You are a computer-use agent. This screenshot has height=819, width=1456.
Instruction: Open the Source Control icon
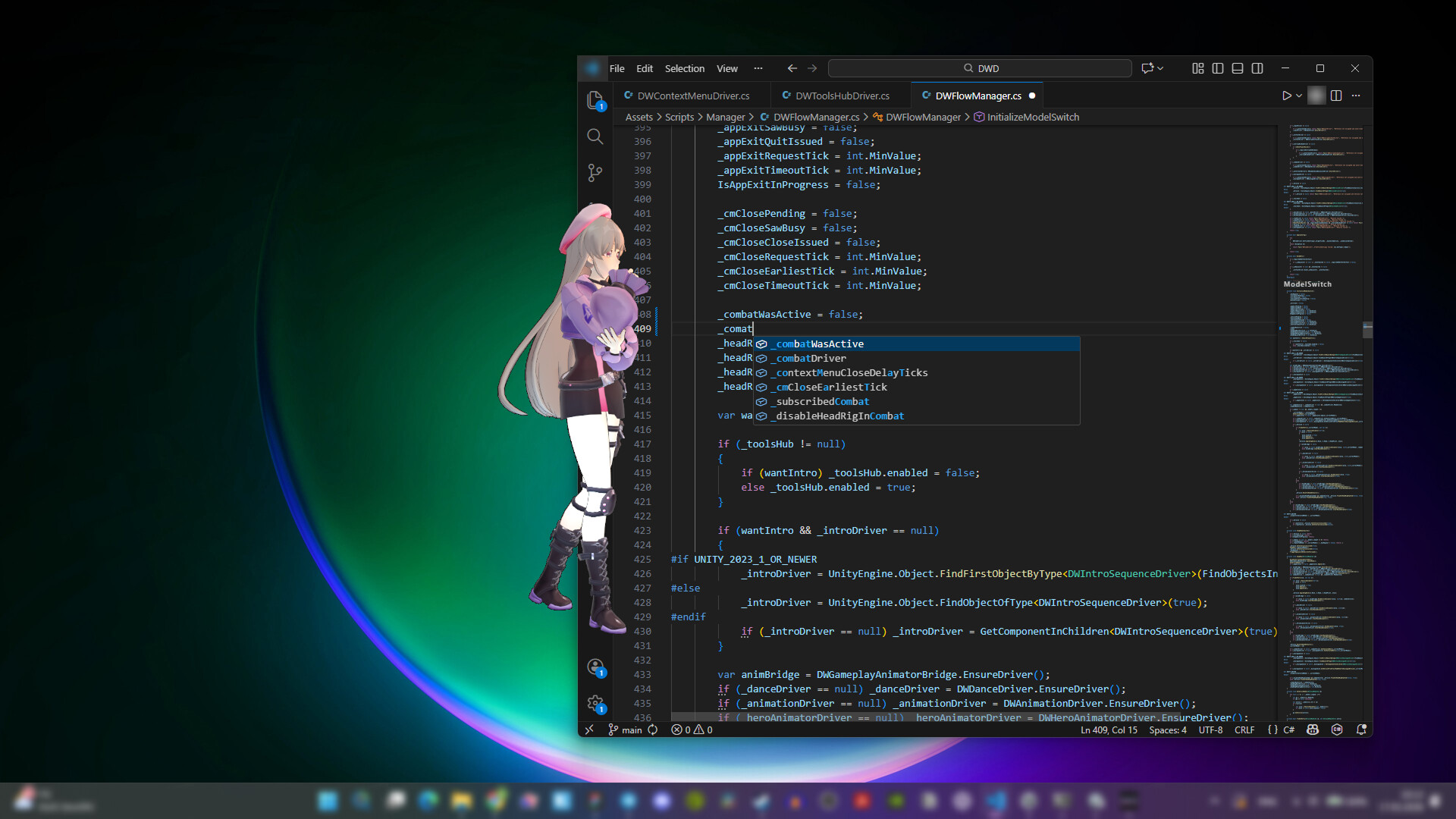coord(595,172)
